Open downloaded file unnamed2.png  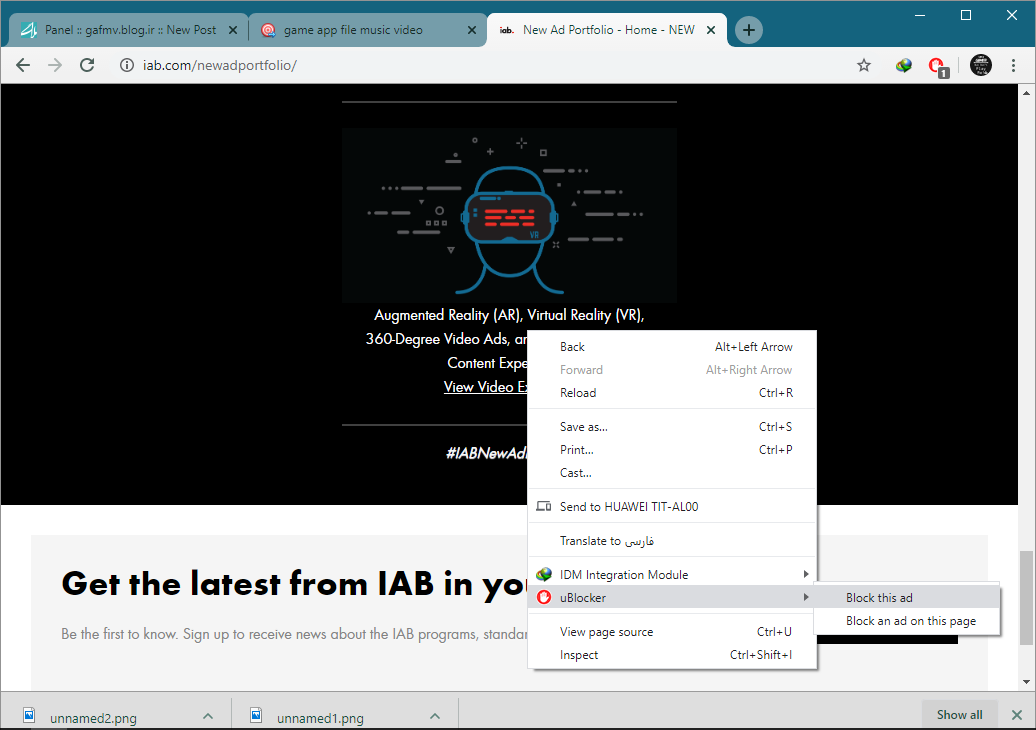point(93,717)
